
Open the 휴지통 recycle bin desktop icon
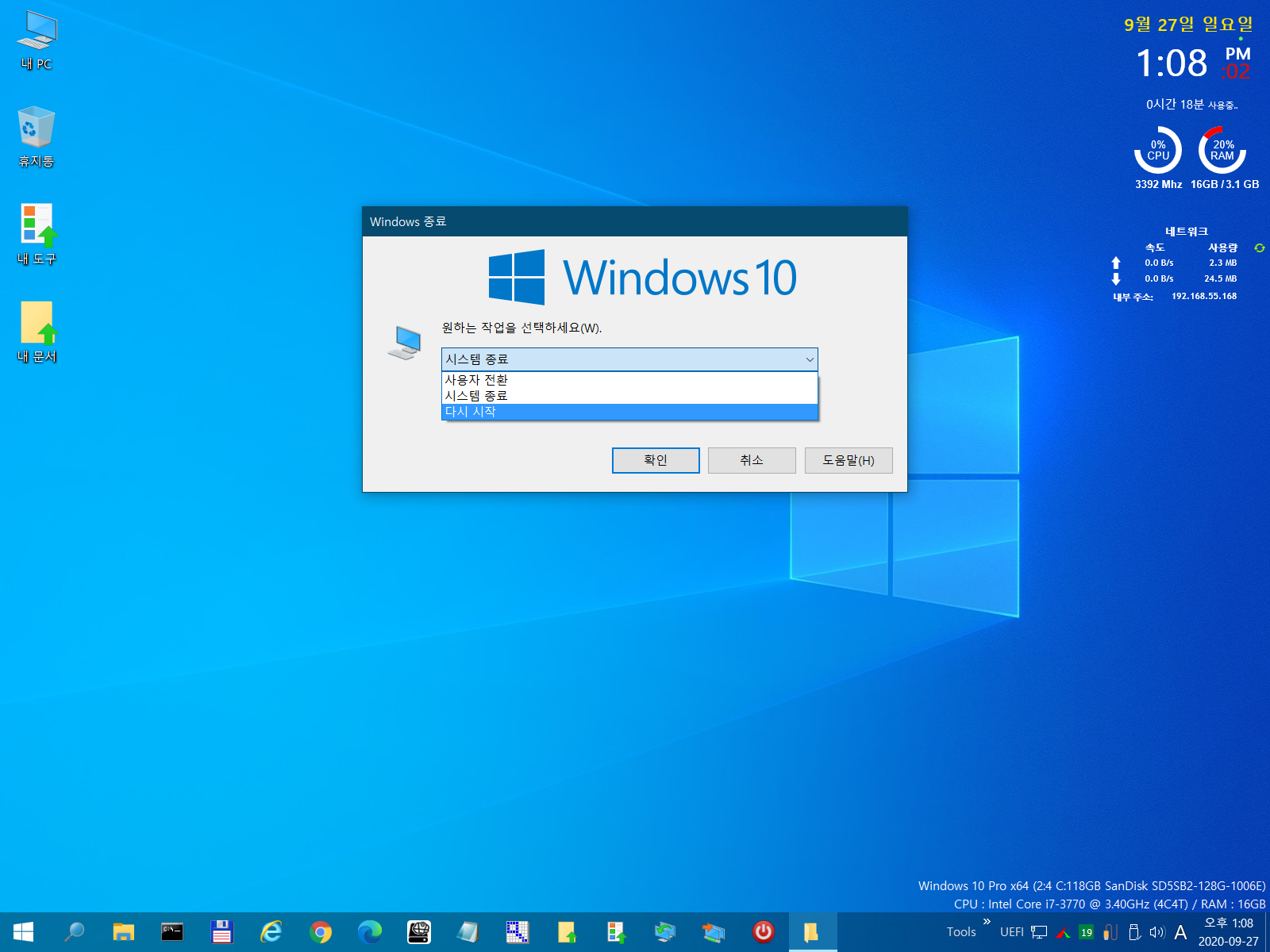point(37,137)
